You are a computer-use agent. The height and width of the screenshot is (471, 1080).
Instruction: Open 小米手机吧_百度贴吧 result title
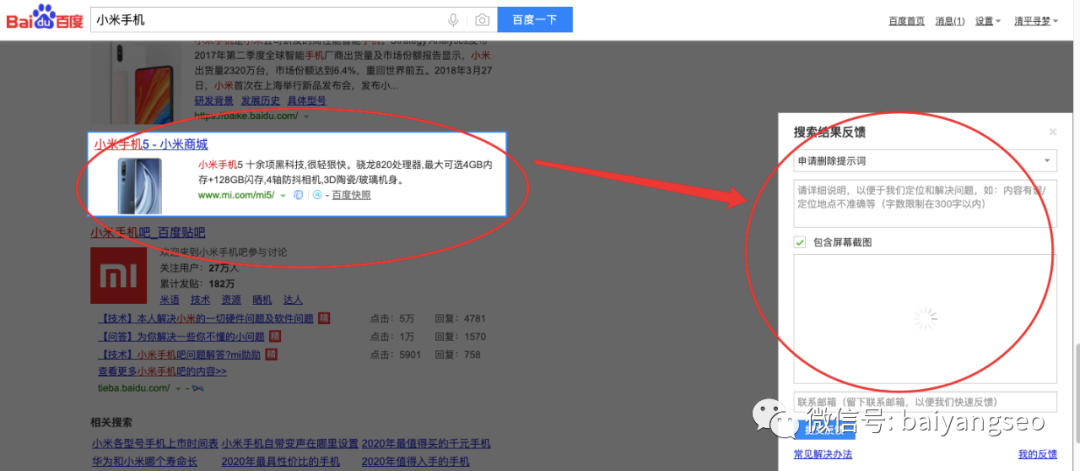(147, 233)
